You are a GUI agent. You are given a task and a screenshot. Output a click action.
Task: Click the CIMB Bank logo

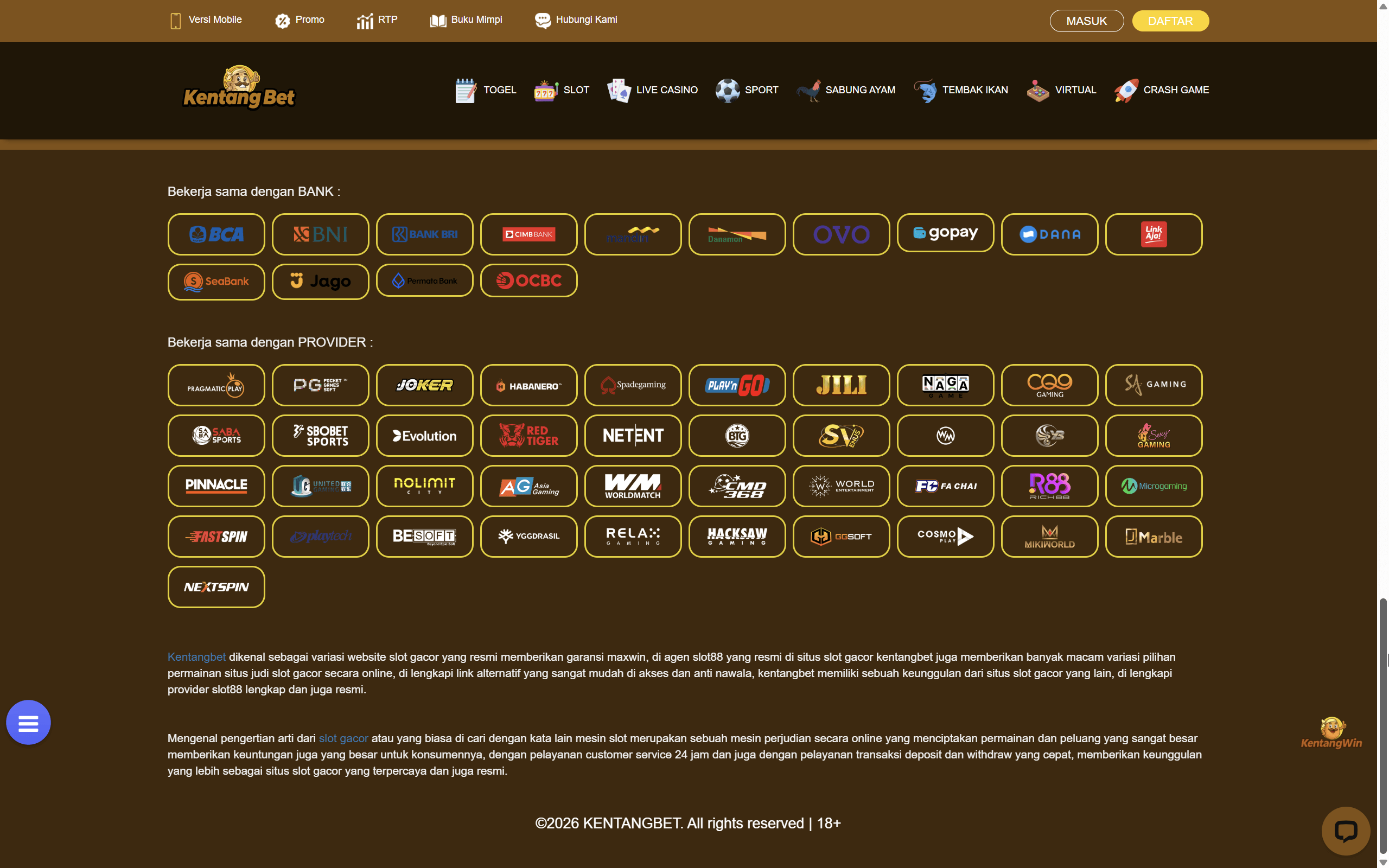pyautogui.click(x=528, y=234)
